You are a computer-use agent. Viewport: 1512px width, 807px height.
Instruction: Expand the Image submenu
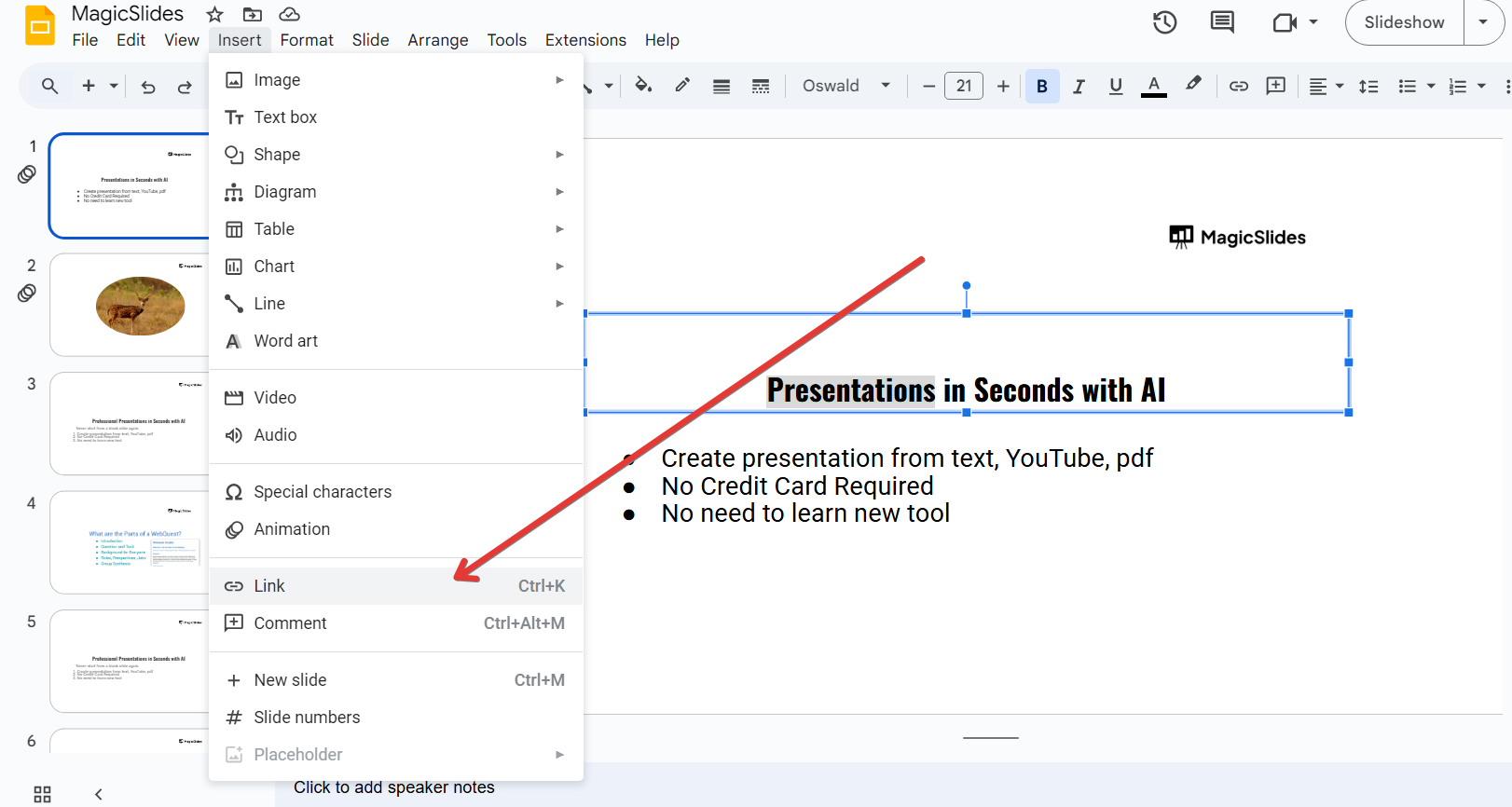(x=396, y=80)
